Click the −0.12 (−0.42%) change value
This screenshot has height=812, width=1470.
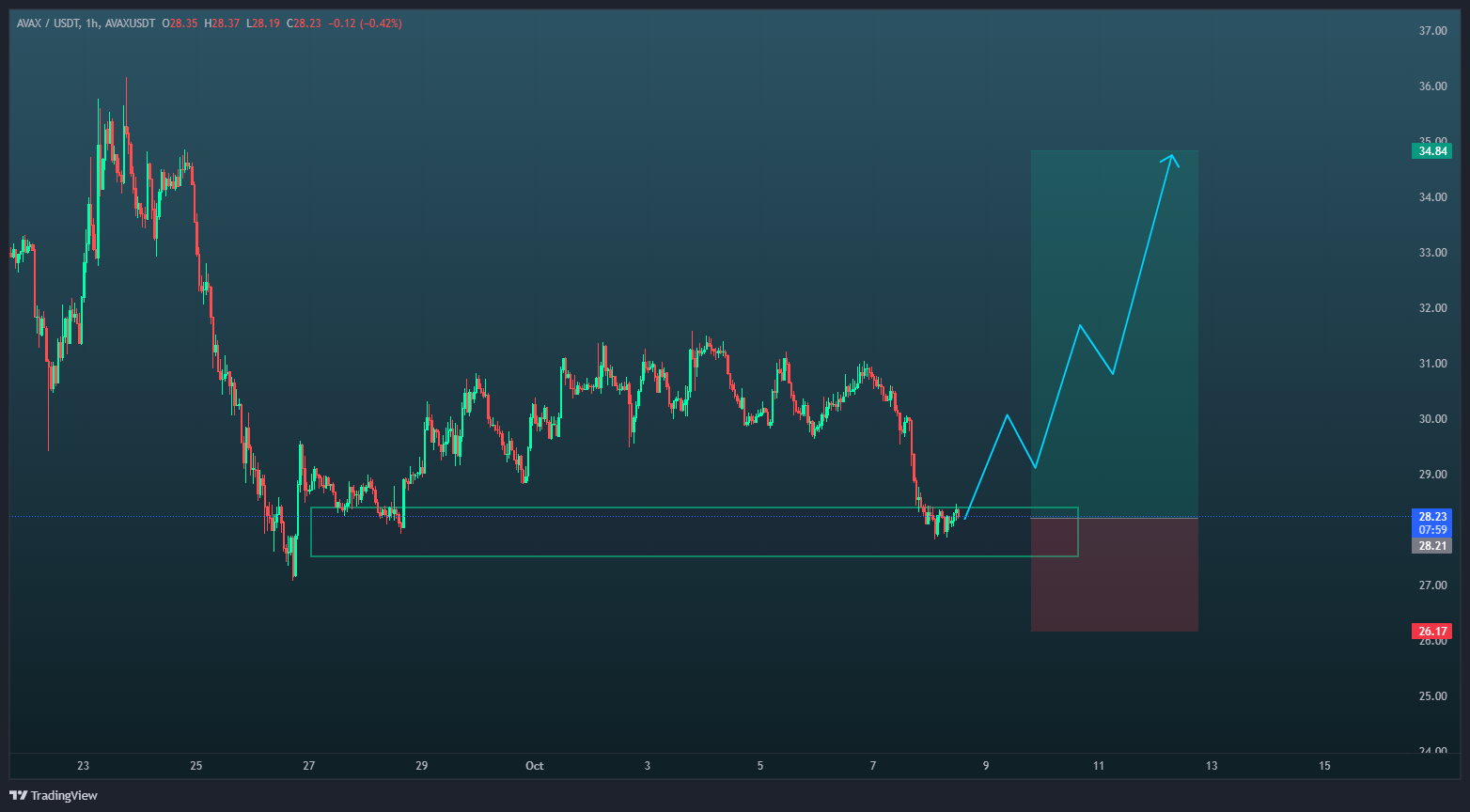tap(364, 23)
